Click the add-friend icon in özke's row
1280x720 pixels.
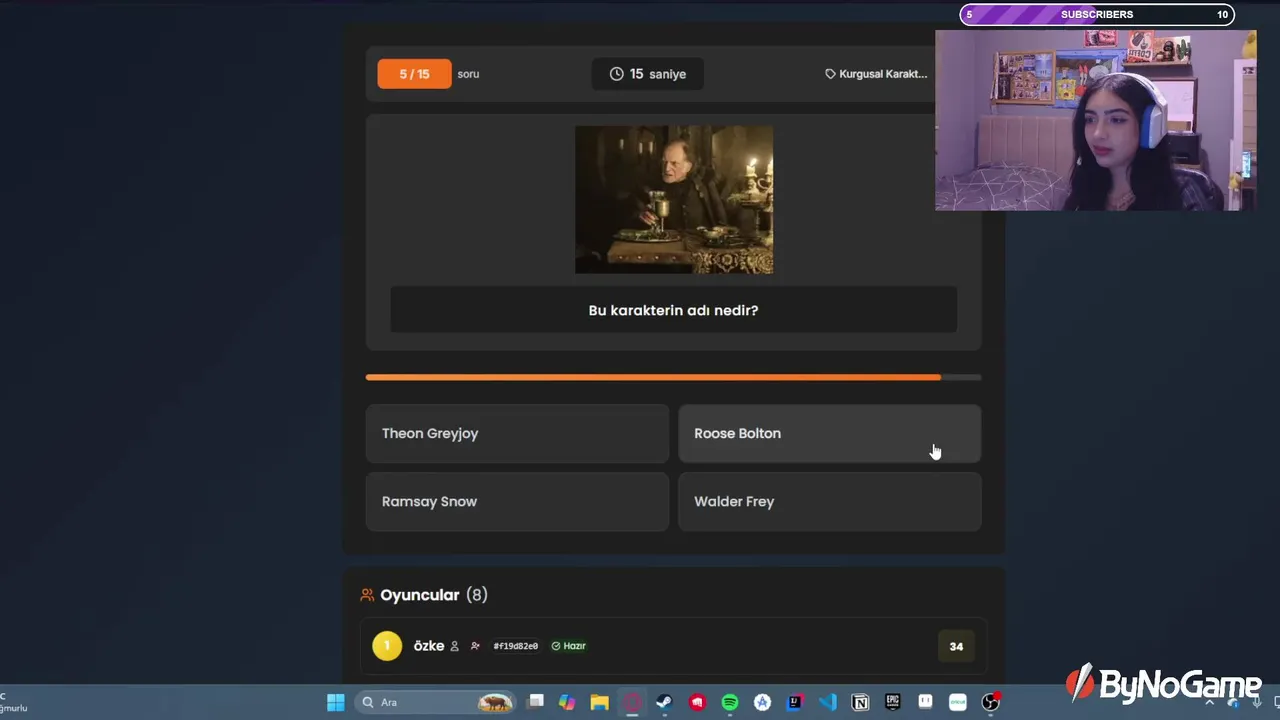pyautogui.click(x=475, y=646)
